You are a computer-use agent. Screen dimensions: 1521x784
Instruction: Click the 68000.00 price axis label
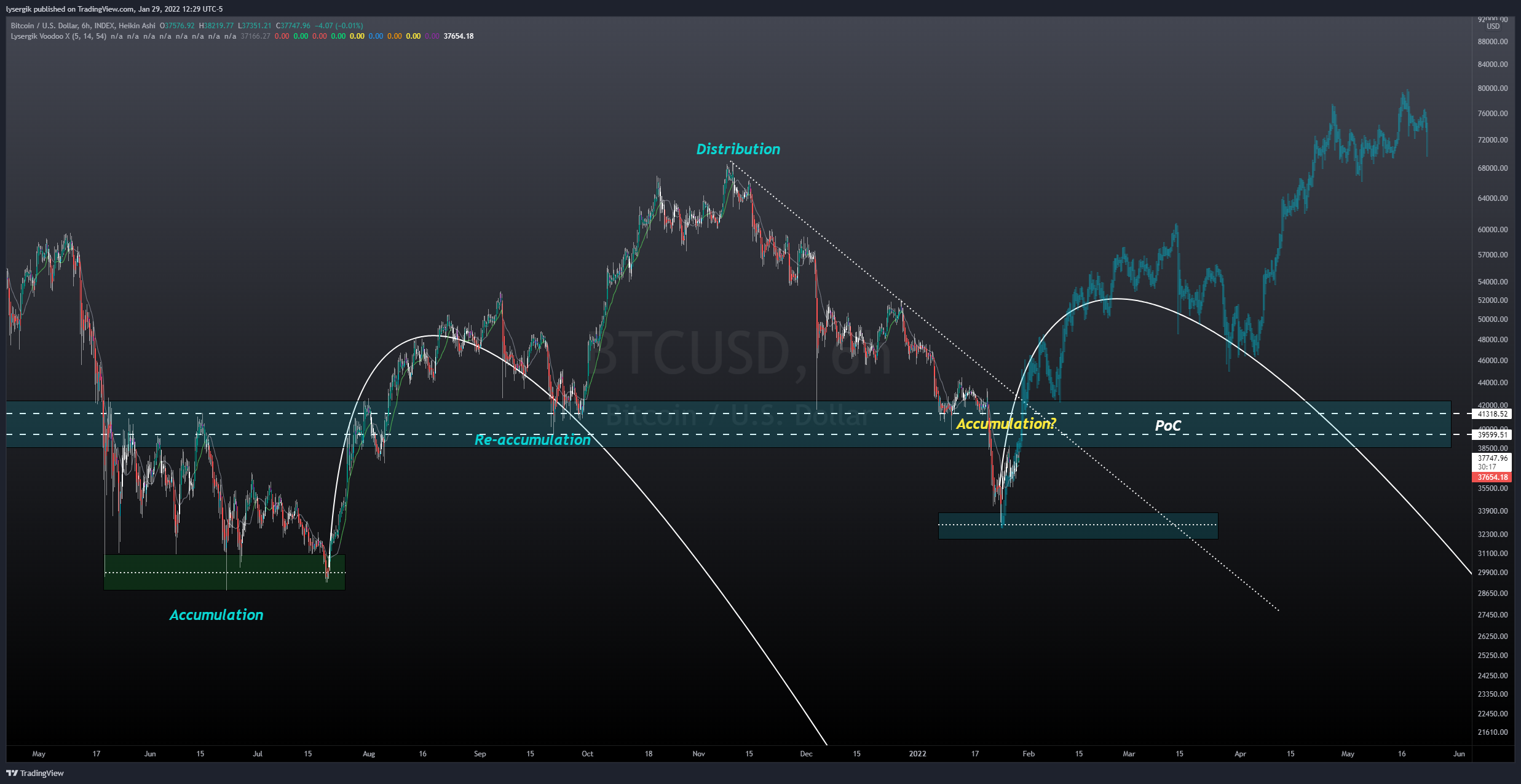click(x=1493, y=168)
